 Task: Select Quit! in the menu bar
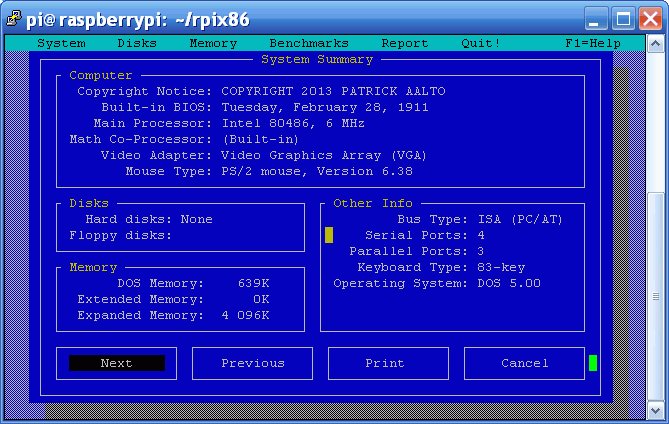481,43
